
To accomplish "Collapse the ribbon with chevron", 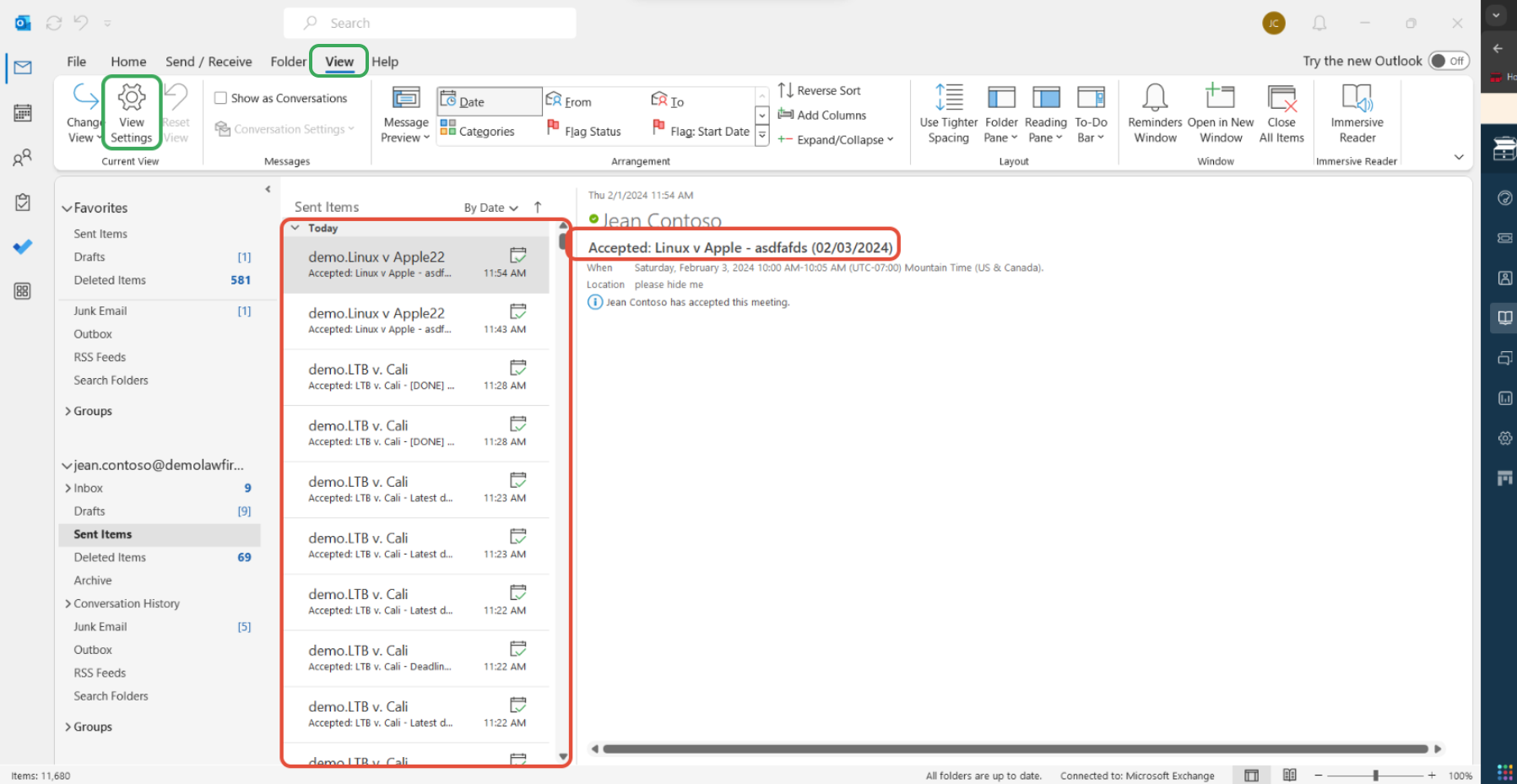I will pyautogui.click(x=1459, y=157).
